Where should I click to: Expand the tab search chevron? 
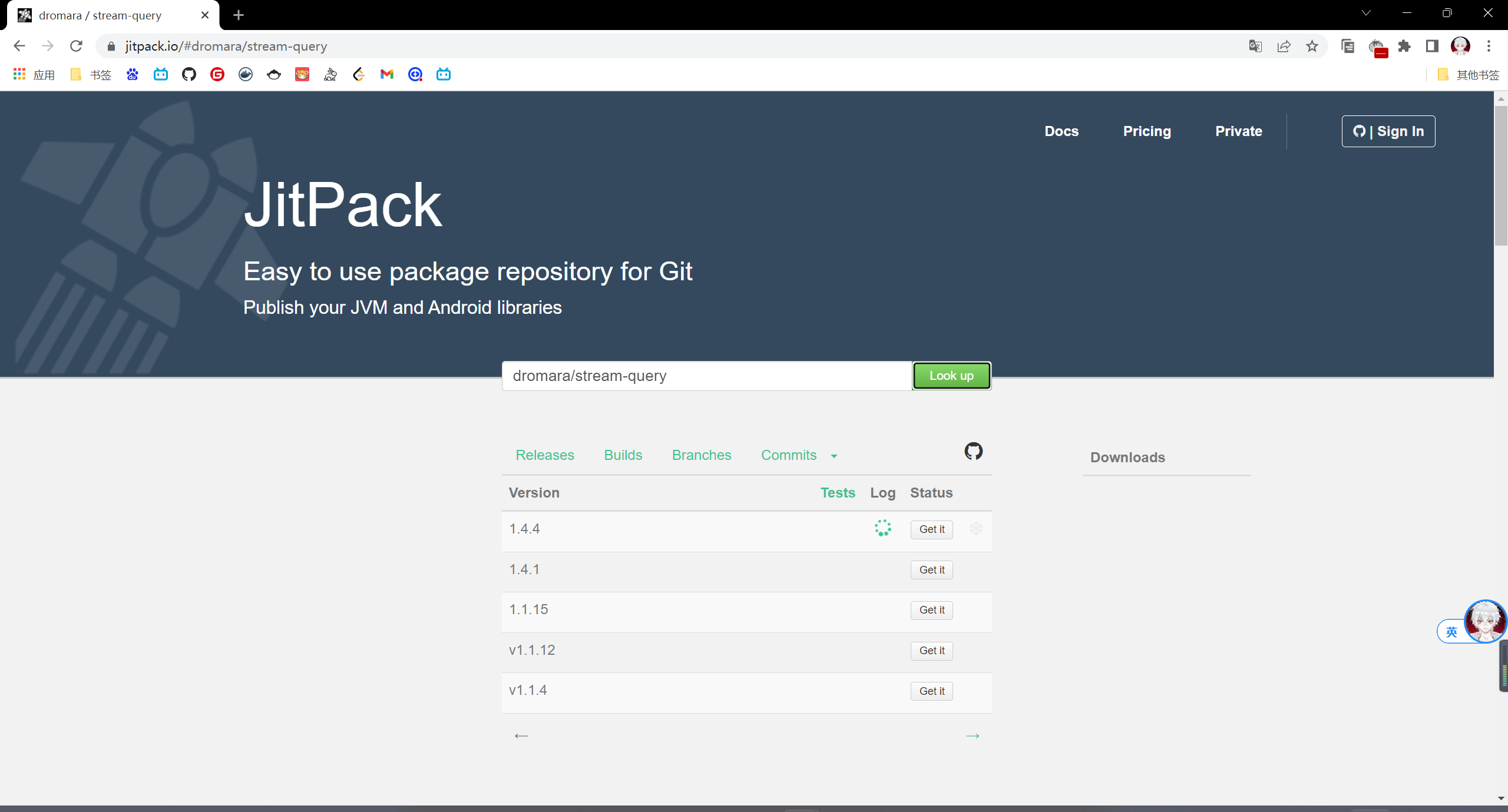point(1365,13)
